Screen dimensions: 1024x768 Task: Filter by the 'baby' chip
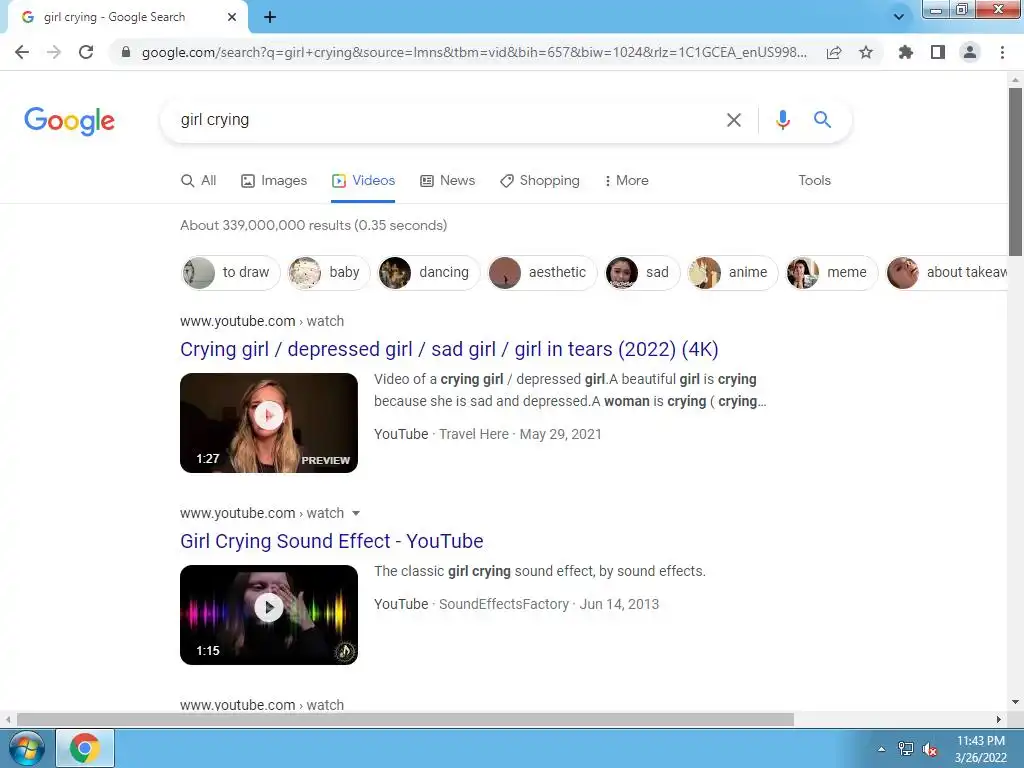click(x=329, y=272)
